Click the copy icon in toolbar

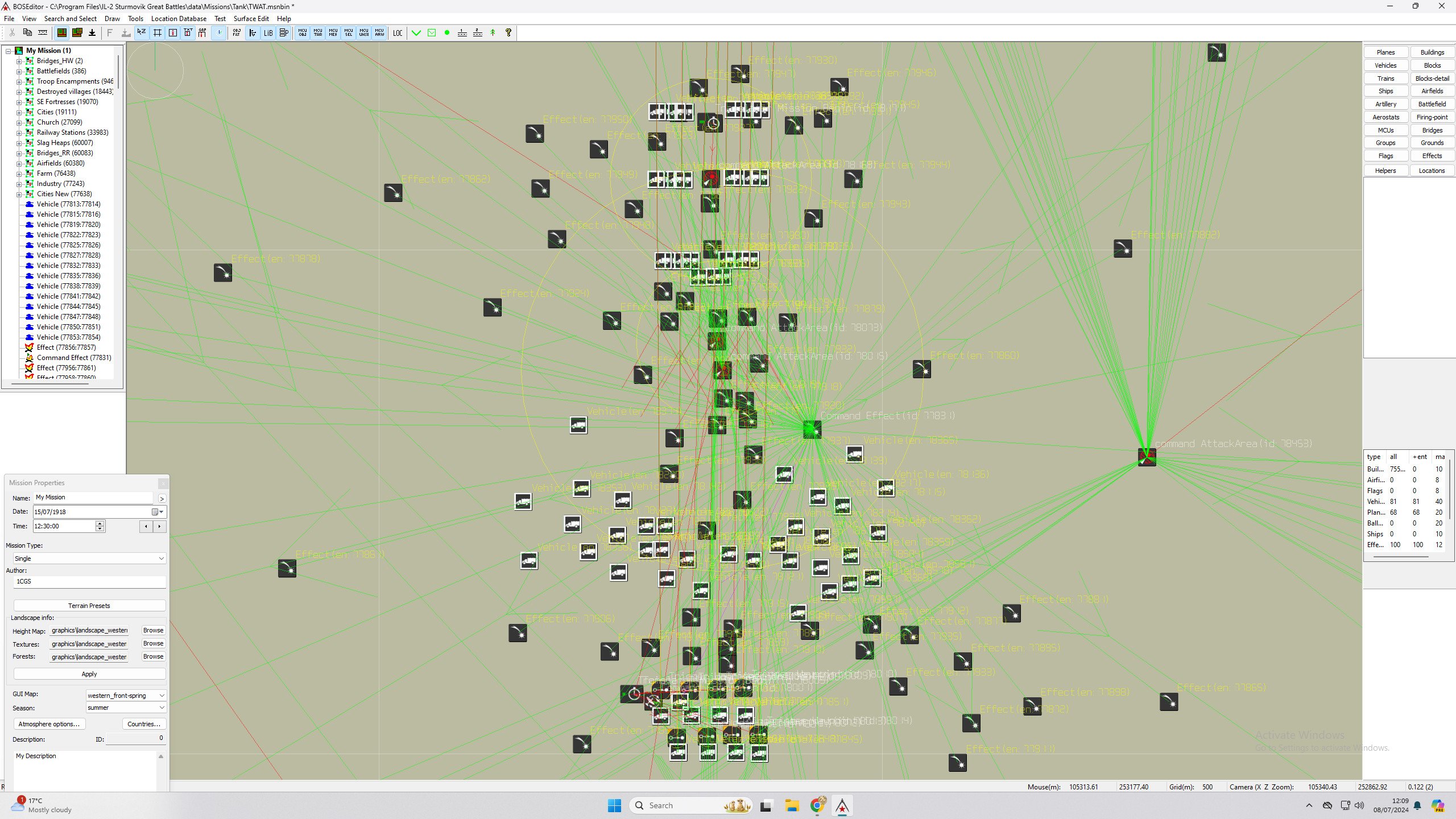tap(27, 33)
